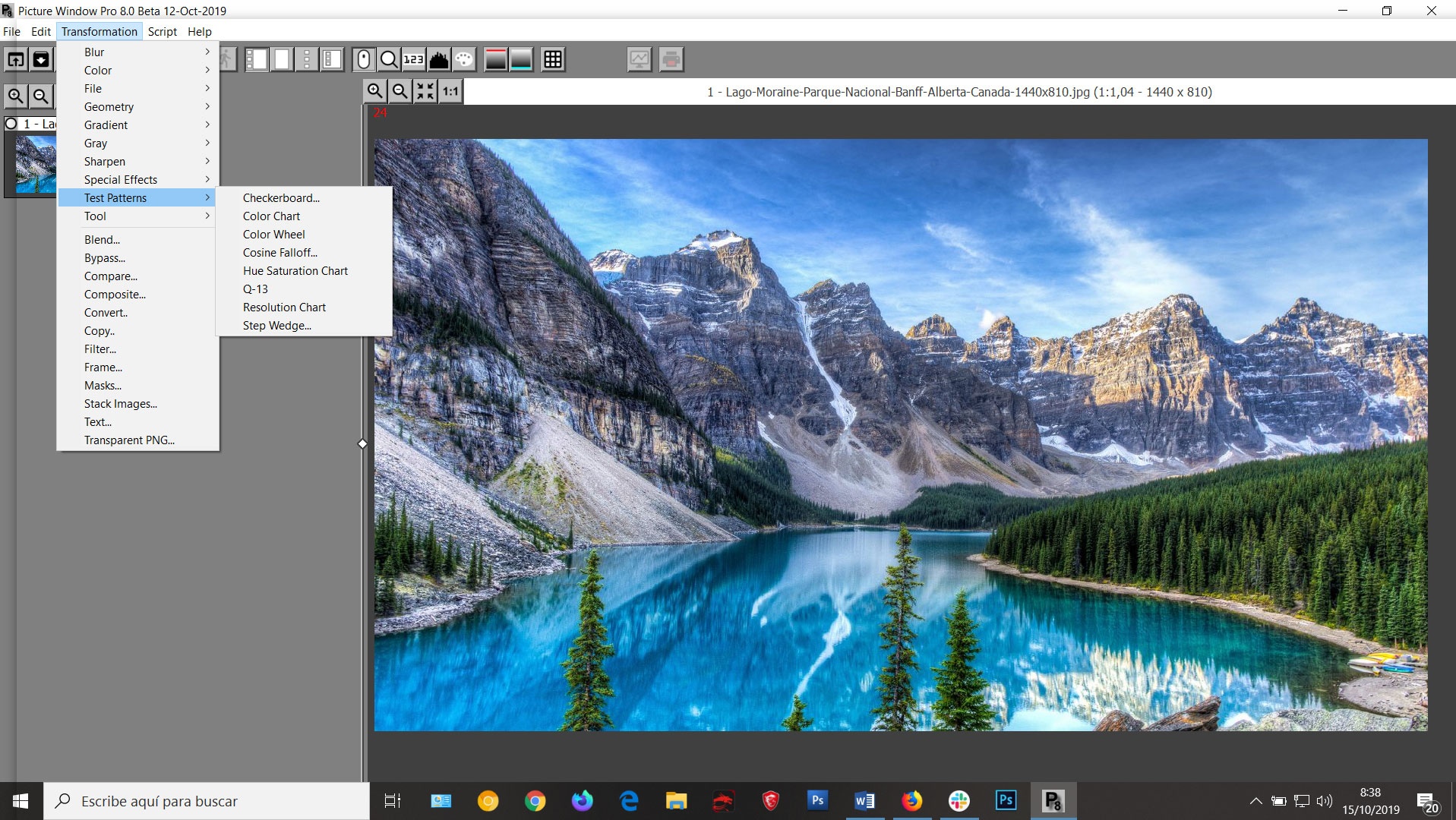Choose Cosine Falloff... test pattern
The height and width of the screenshot is (820, 1456).
pos(304,252)
